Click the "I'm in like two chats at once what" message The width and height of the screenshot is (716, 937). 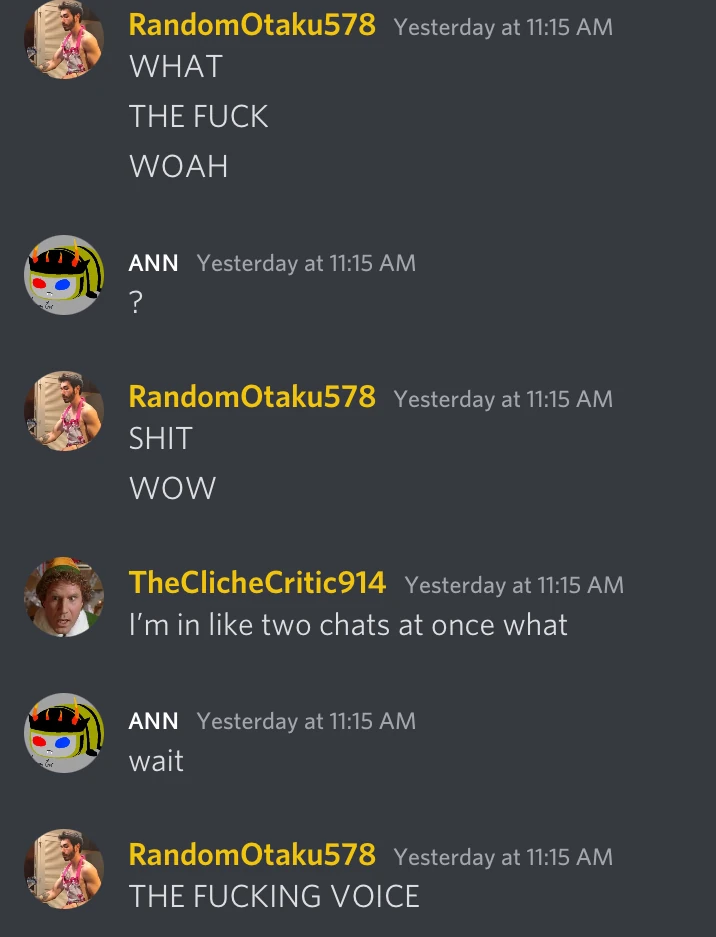coord(348,625)
